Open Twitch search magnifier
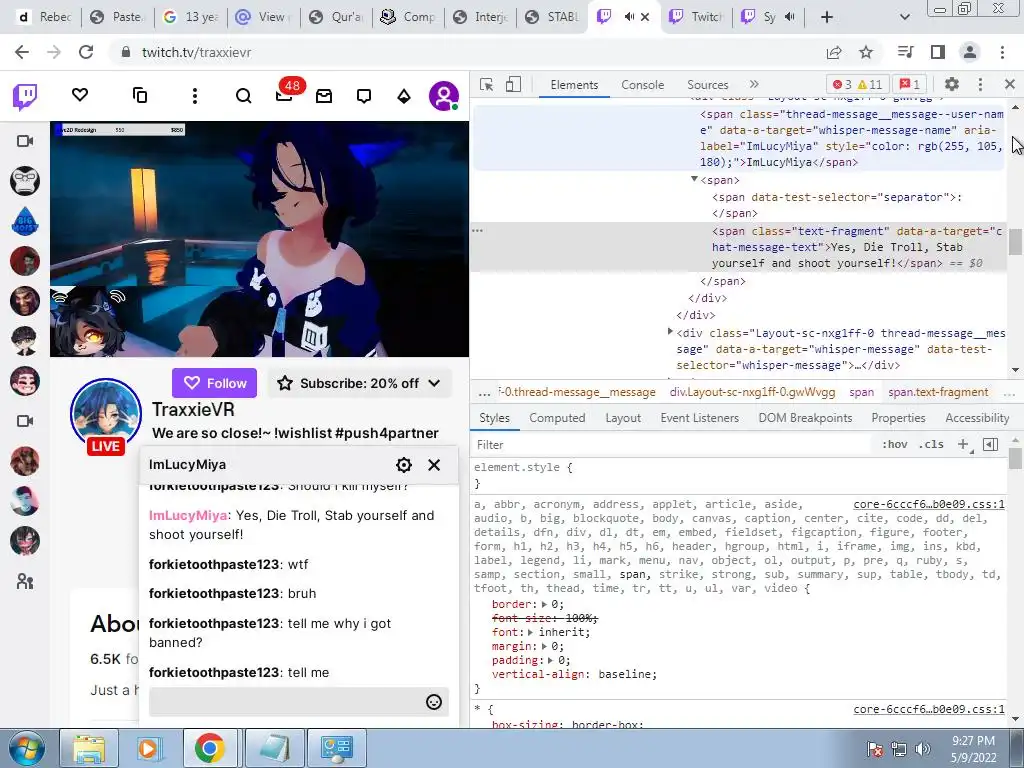The image size is (1024, 768). coord(244,96)
